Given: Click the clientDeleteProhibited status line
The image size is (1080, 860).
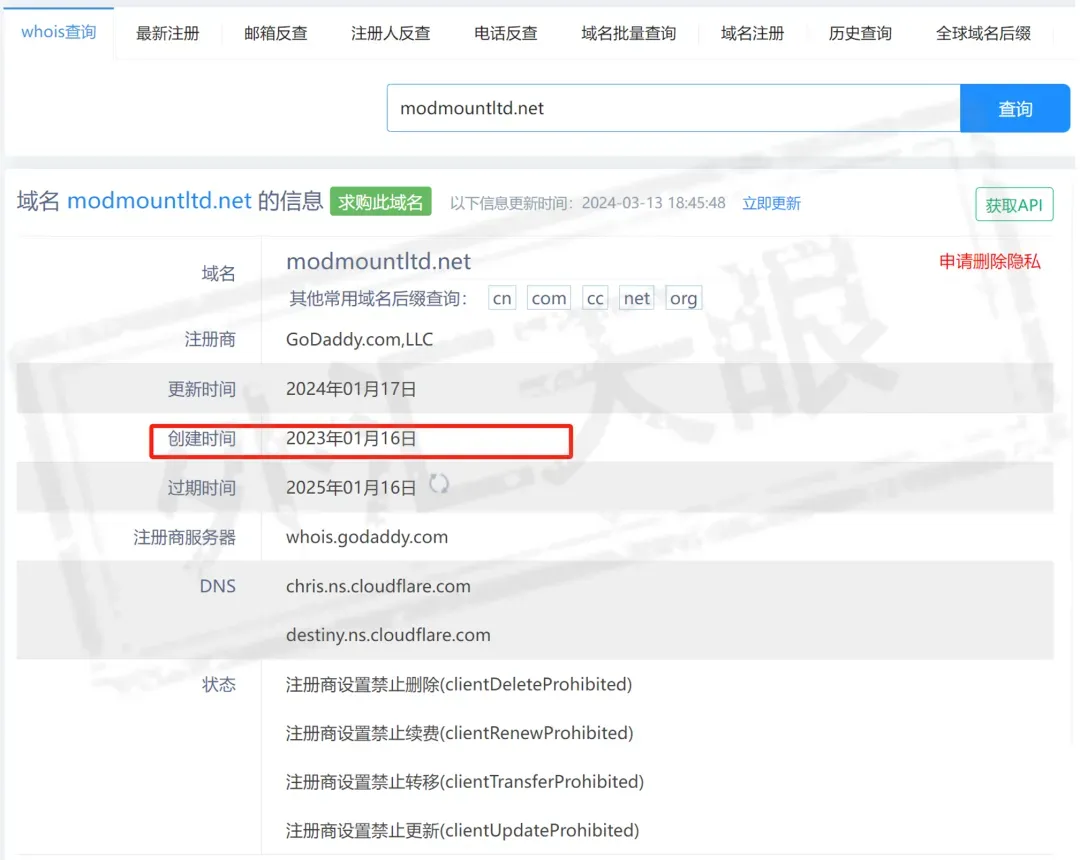Looking at the screenshot, I should [459, 684].
